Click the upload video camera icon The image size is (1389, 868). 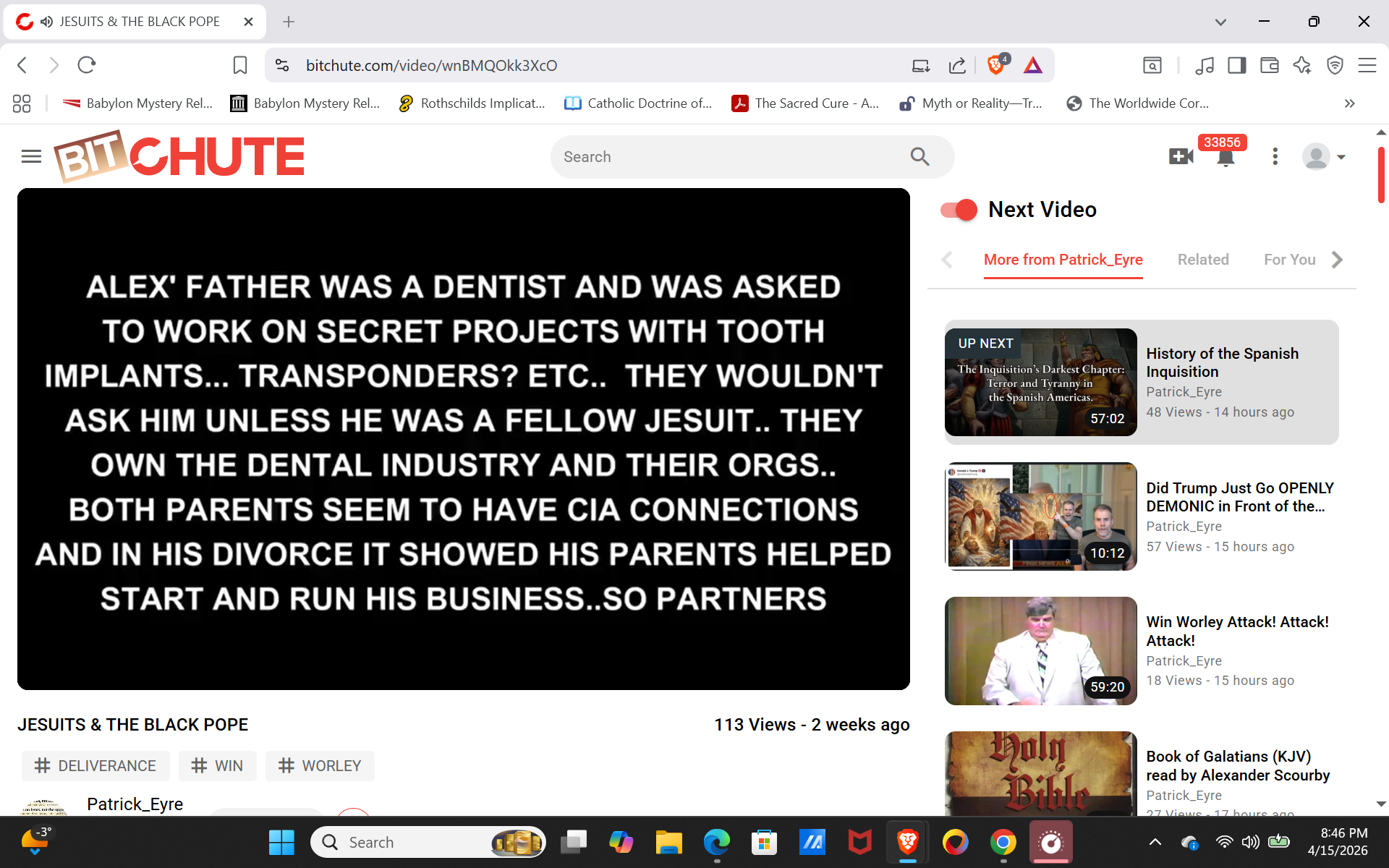click(1181, 156)
